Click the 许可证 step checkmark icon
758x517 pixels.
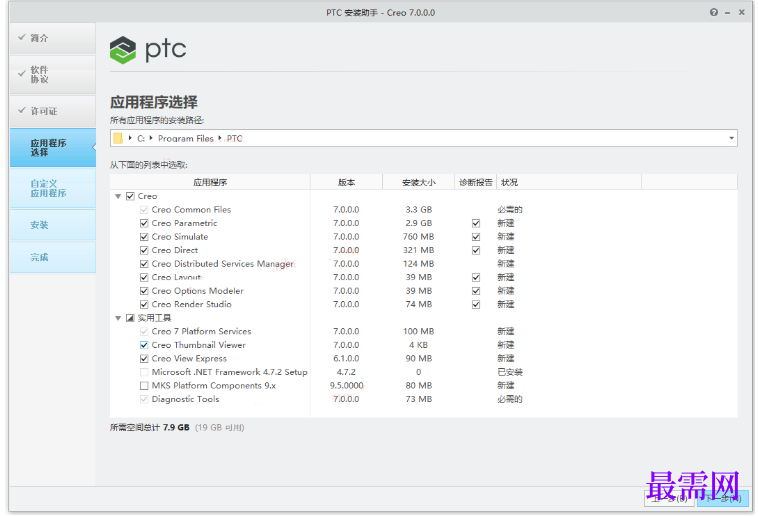click(22, 110)
